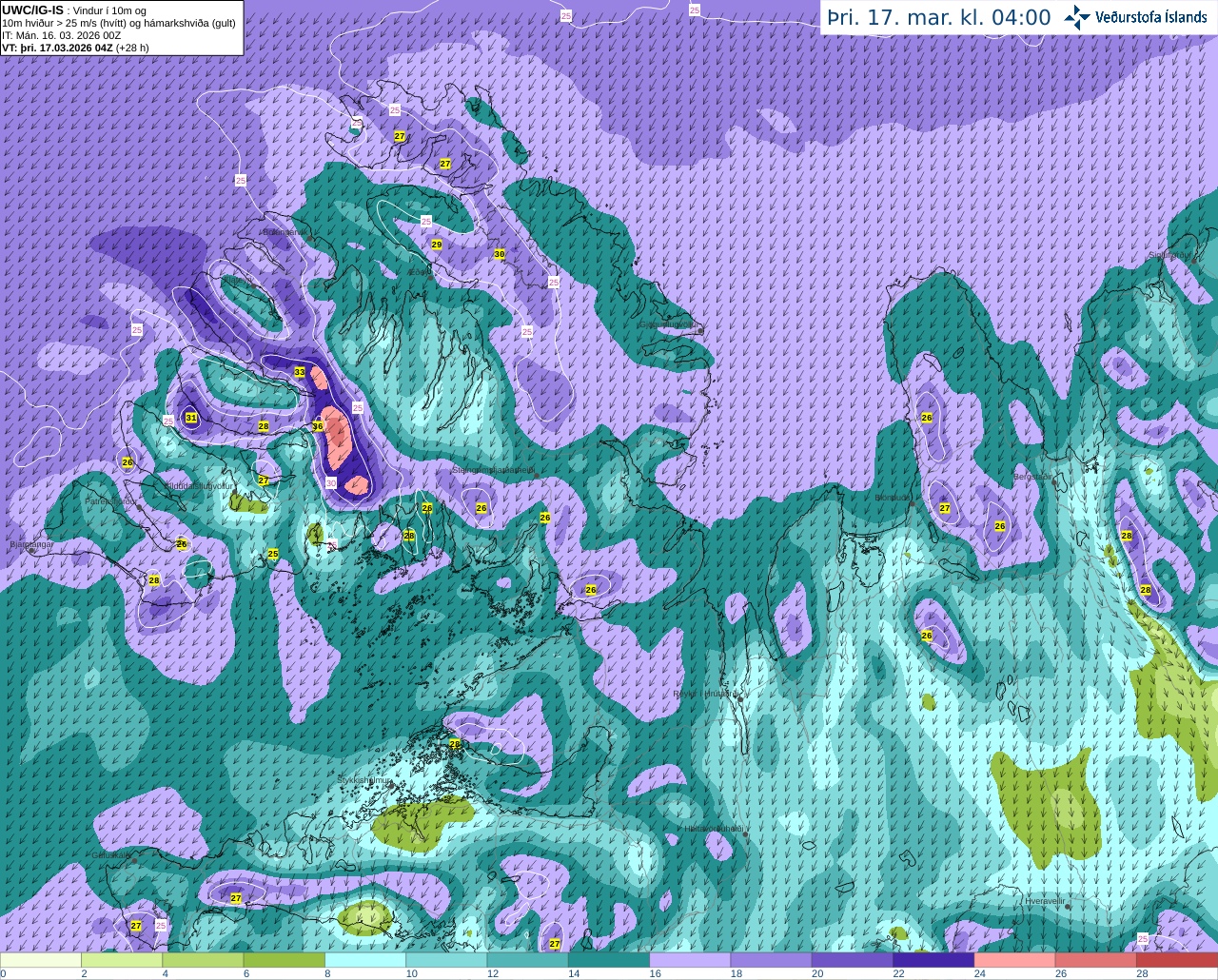The width and height of the screenshot is (1218, 980).
Task: Click the Gjögurflugvöllur station label
Action: coord(667,324)
